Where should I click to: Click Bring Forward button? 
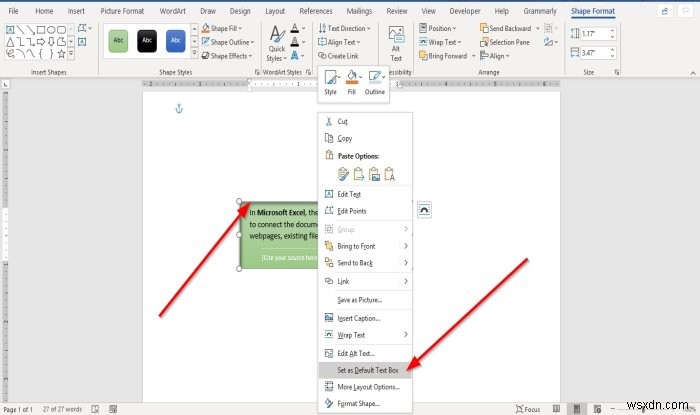443,56
